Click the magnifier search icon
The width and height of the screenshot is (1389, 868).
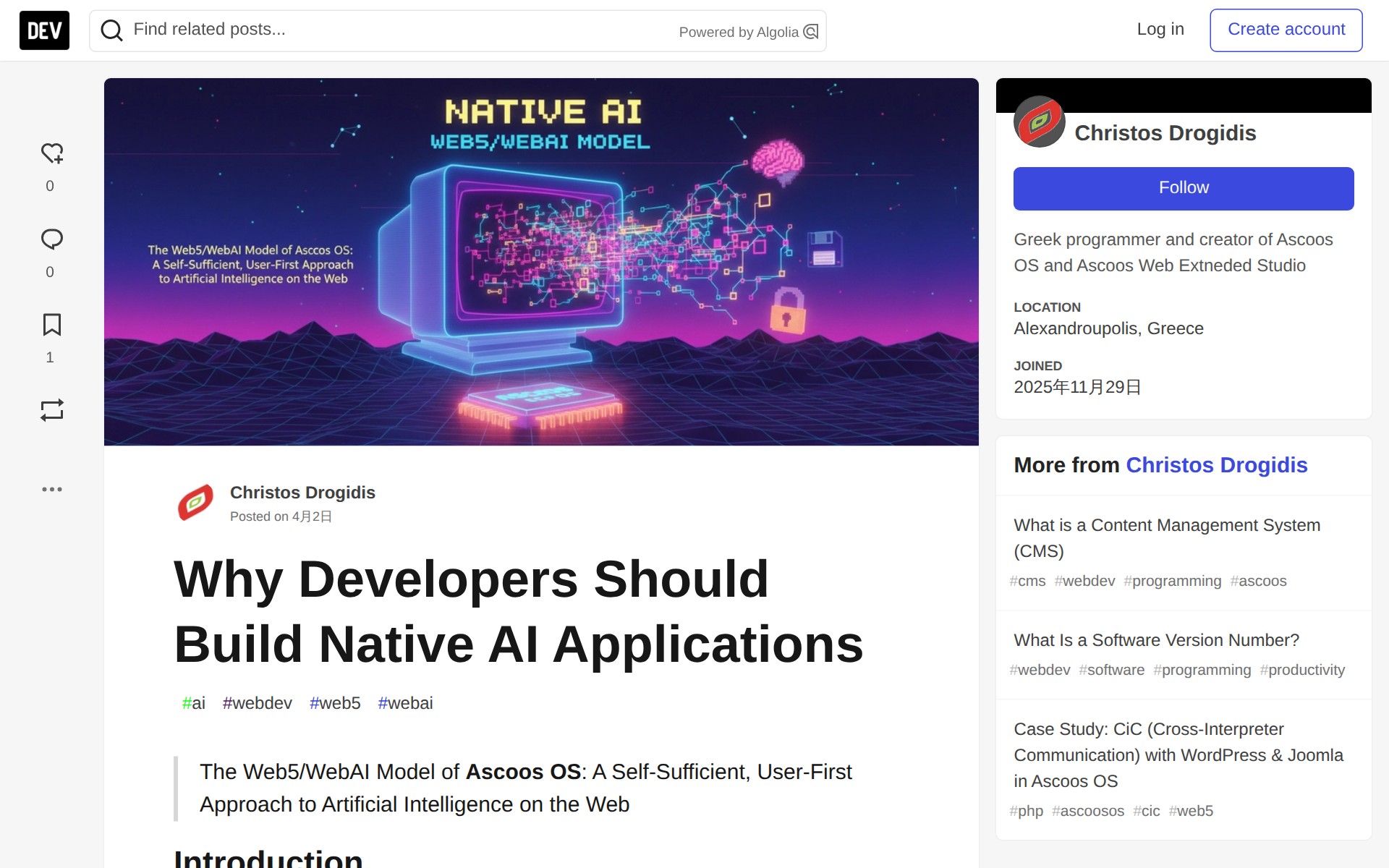[111, 30]
